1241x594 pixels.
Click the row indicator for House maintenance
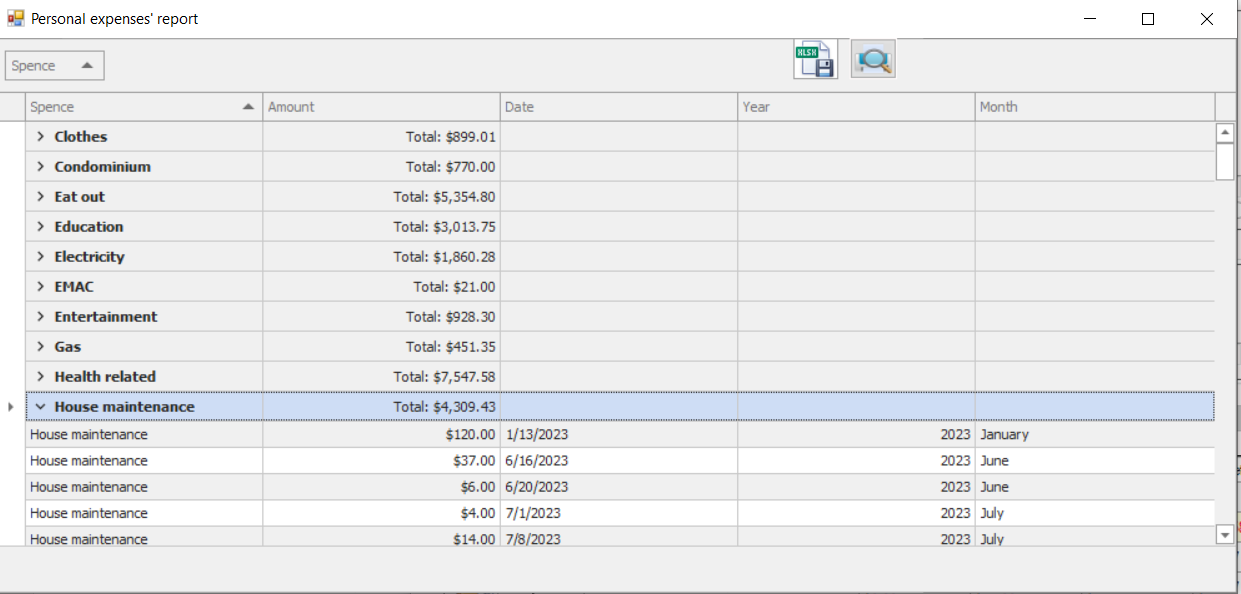click(12, 407)
